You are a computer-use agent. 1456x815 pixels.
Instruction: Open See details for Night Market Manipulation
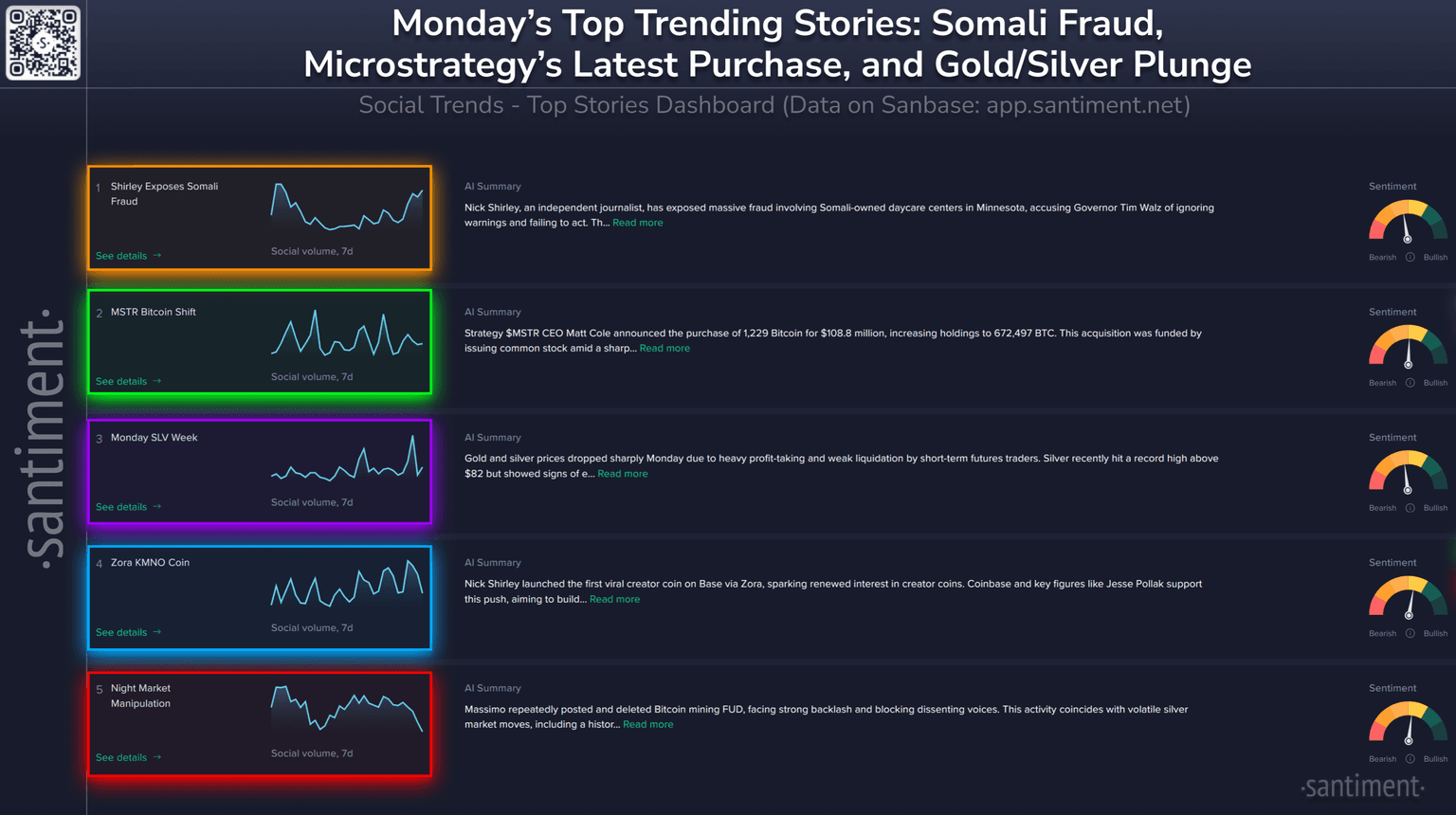(128, 757)
